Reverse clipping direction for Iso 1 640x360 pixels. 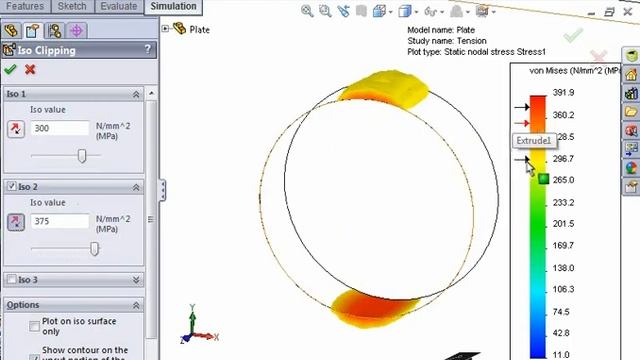tap(16, 129)
